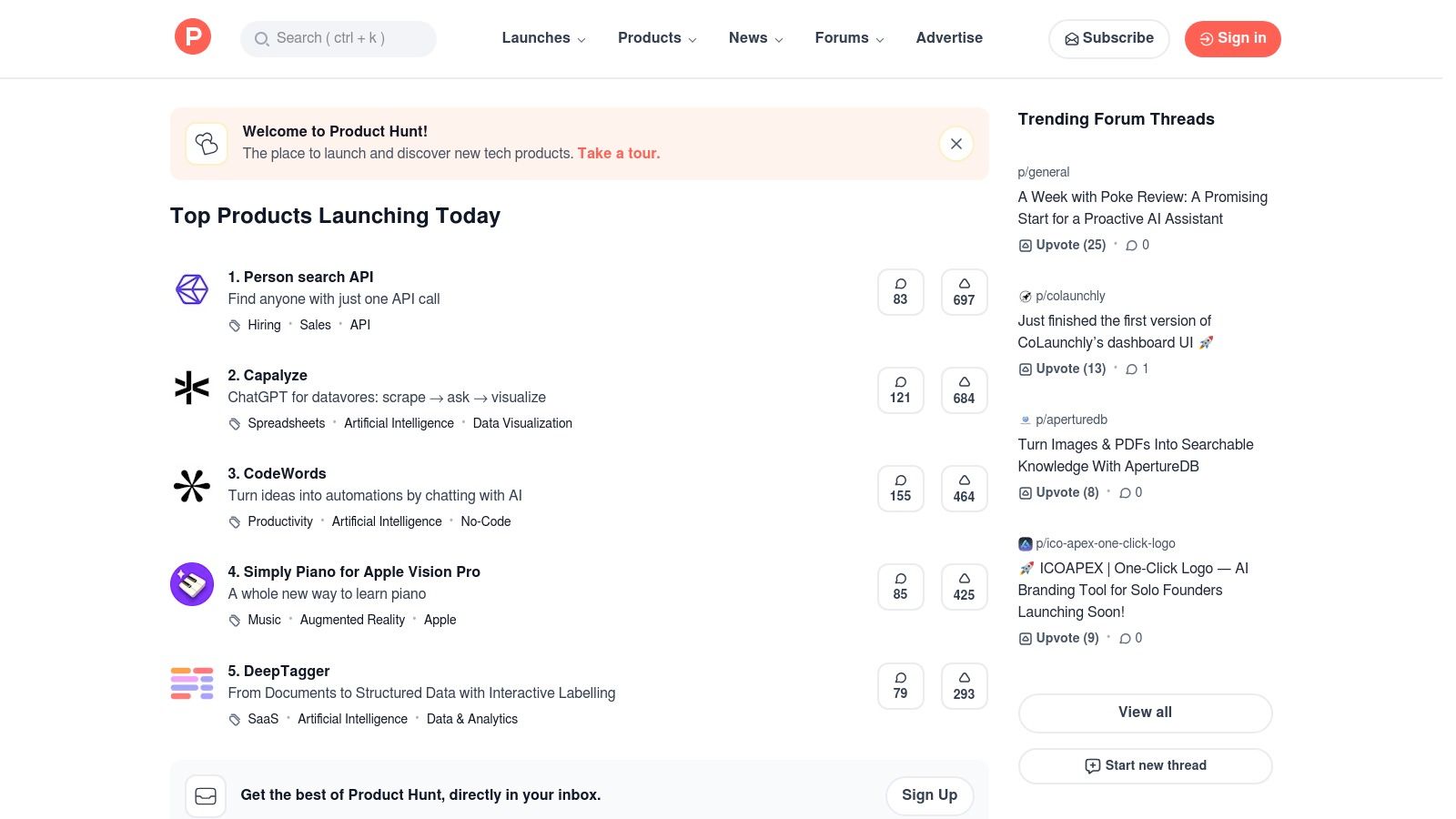
Task: Open the News menu
Action: pyautogui.click(x=755, y=38)
